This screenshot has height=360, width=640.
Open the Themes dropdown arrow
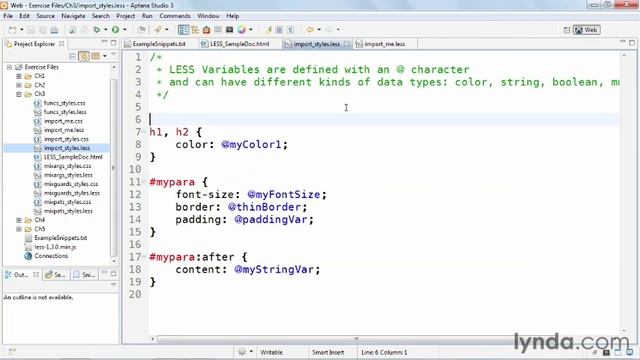(x=251, y=29)
